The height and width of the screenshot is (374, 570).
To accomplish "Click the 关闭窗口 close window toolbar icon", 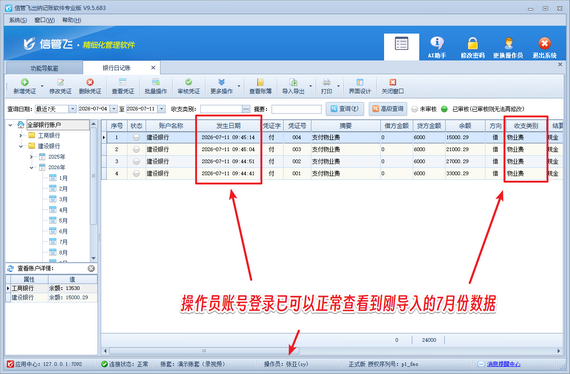I will coord(392,83).
